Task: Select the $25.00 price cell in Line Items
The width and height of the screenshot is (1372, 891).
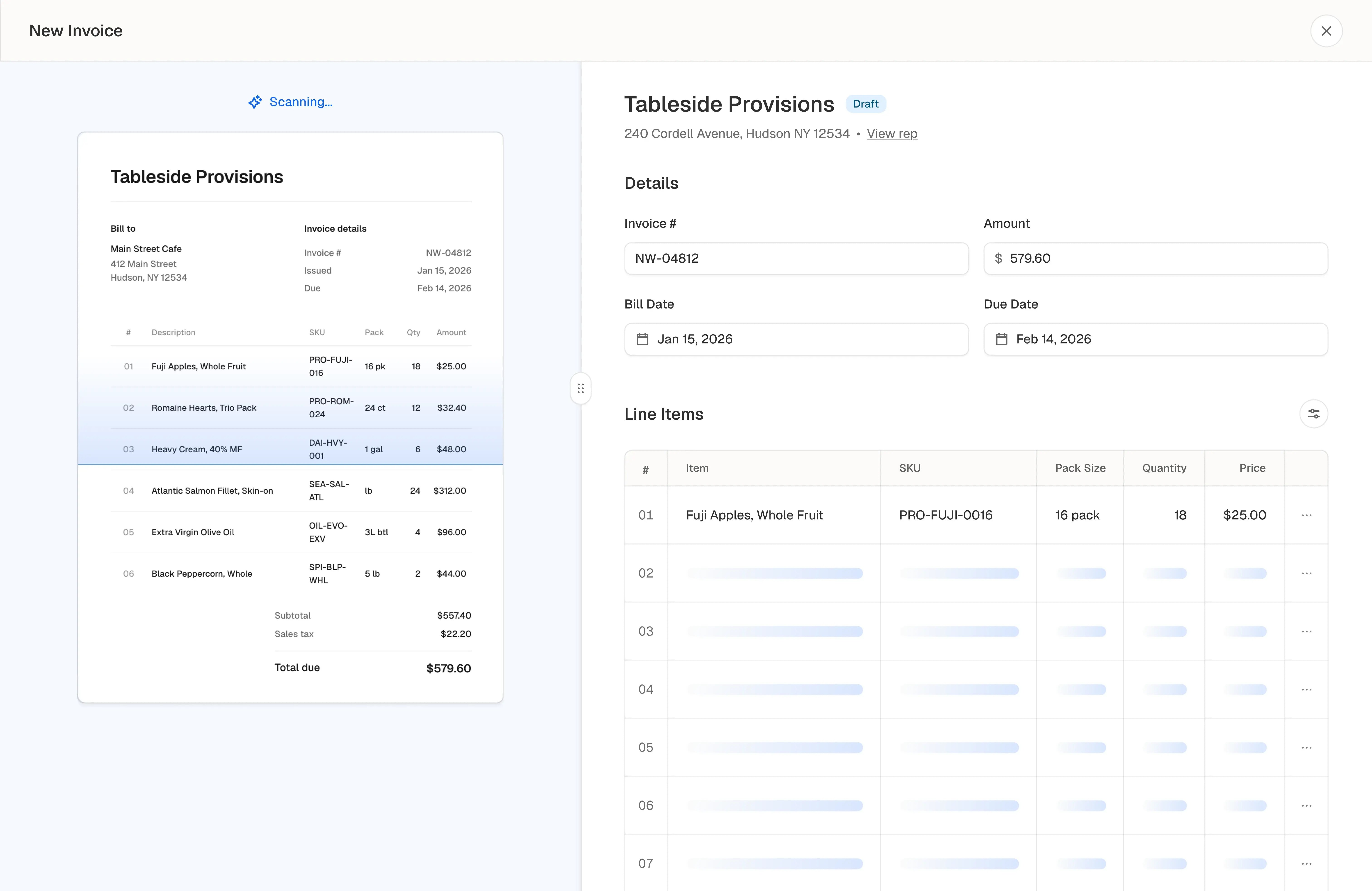Action: 1245,515
